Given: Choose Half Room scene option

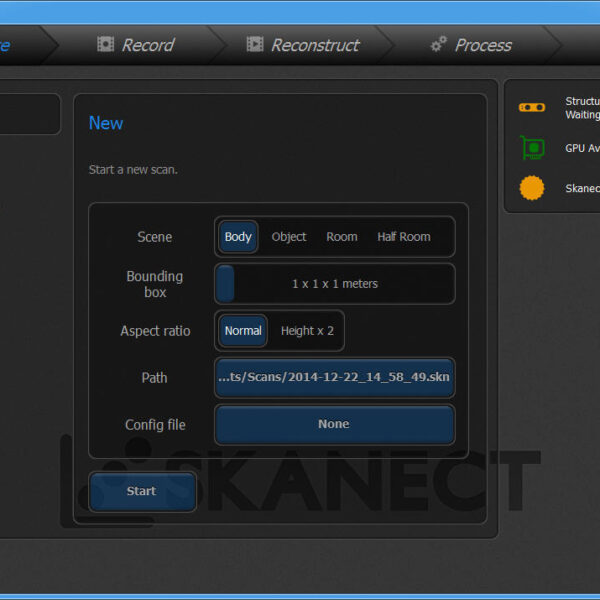Looking at the screenshot, I should click(404, 237).
